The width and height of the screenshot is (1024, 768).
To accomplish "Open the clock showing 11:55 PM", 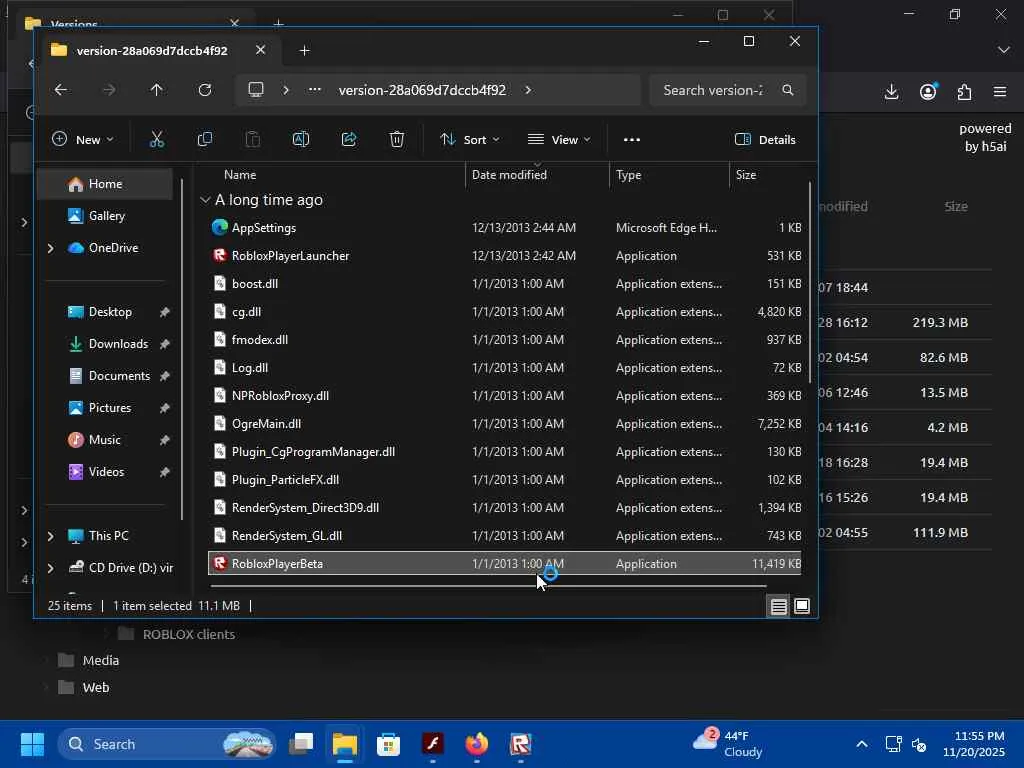I will click(x=974, y=744).
